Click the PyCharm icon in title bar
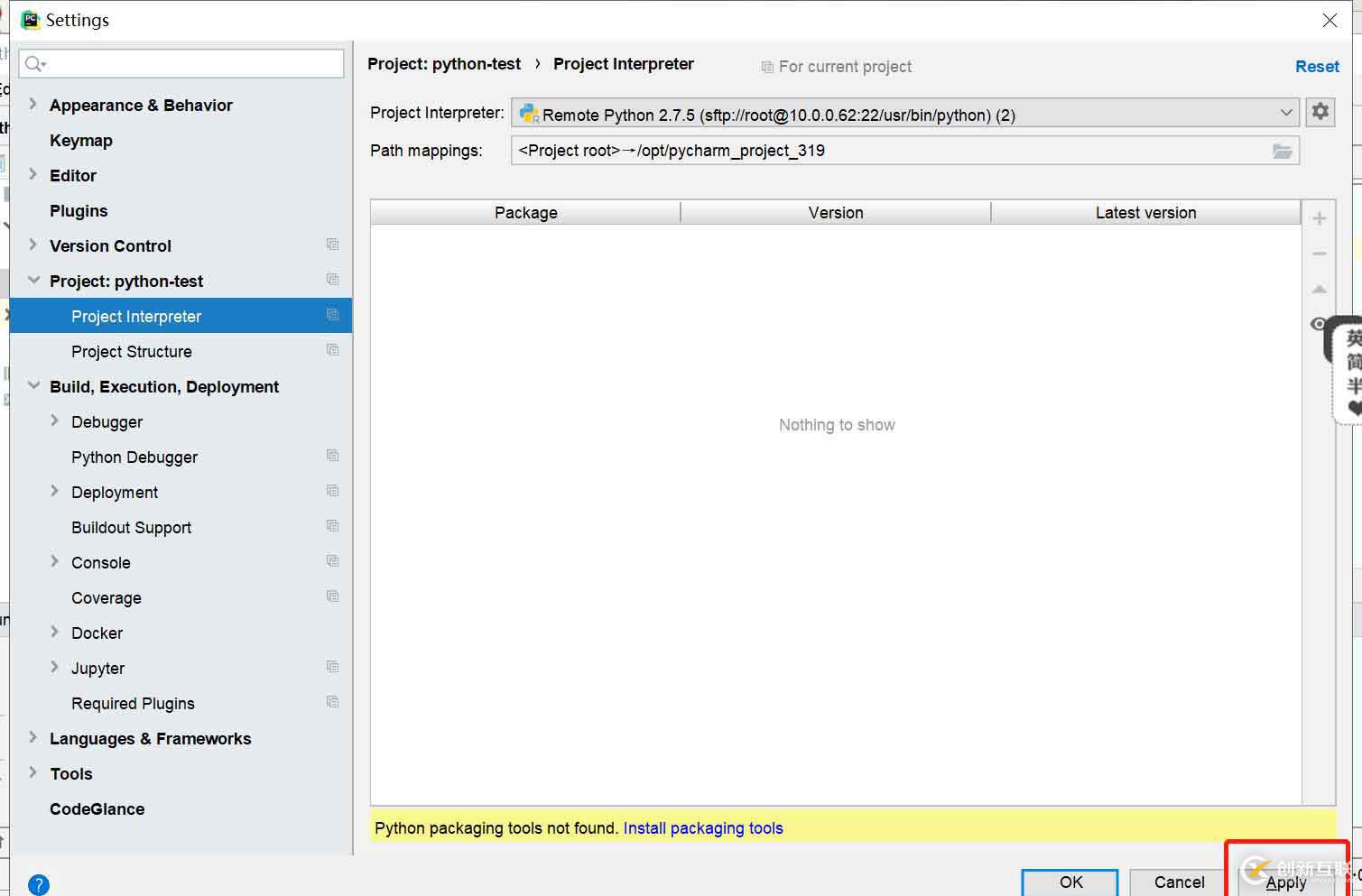 [x=31, y=20]
